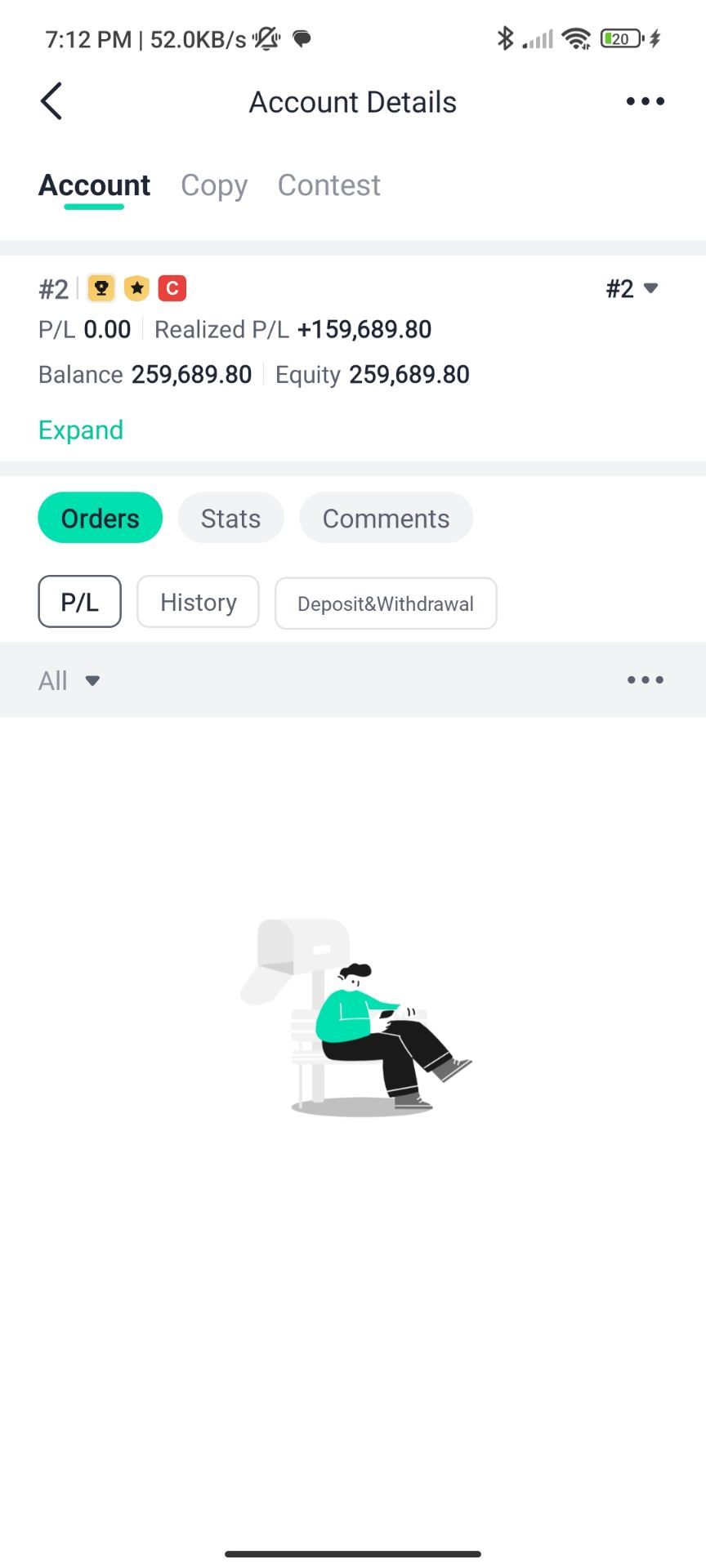Select the P/L filter chip
Screen dimensions: 706x1568
[x=80, y=602]
